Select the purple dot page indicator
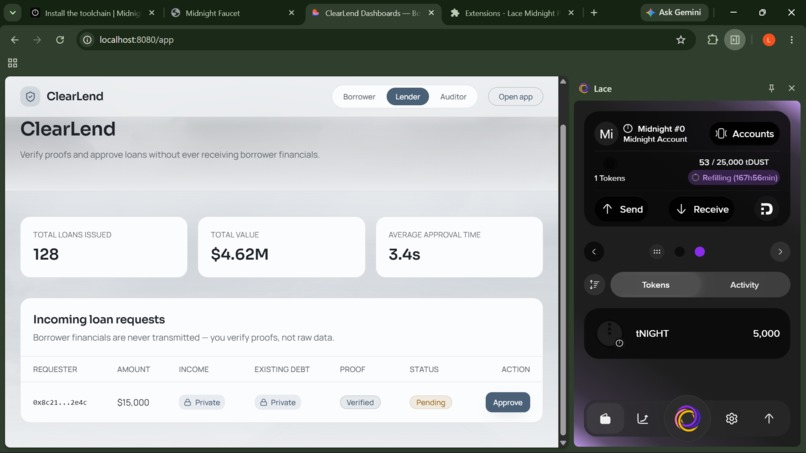Viewport: 806px width, 453px height. tap(700, 251)
